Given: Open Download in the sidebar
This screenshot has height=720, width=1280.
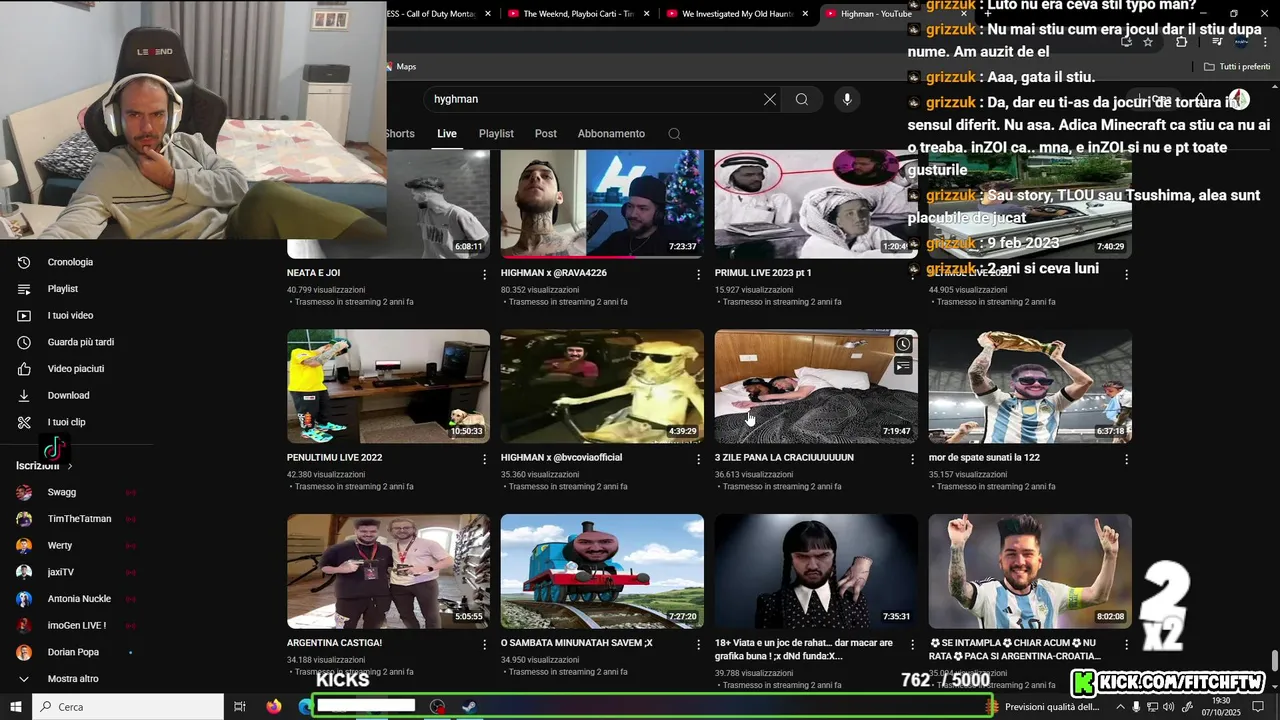Looking at the screenshot, I should coord(68,396).
